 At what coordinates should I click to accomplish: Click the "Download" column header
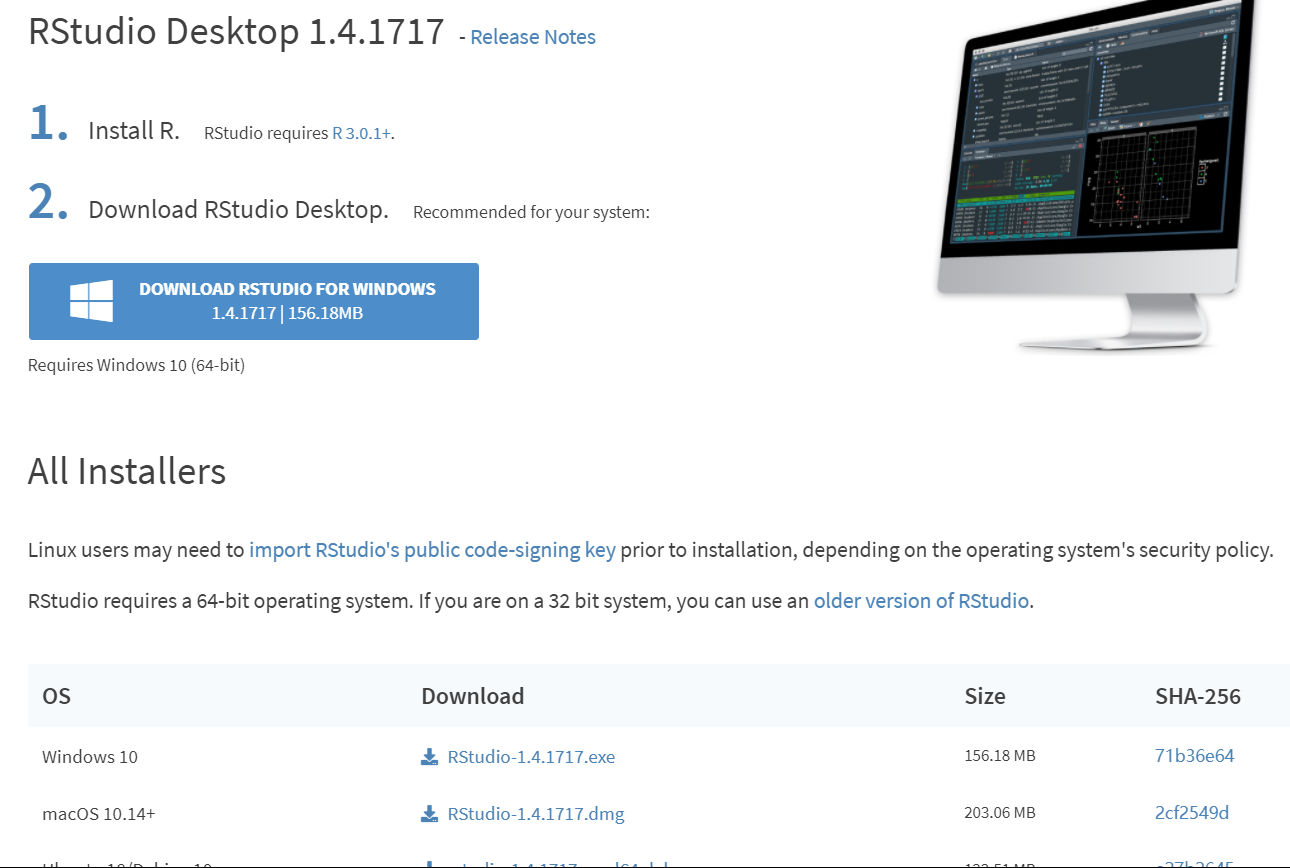[x=473, y=696]
